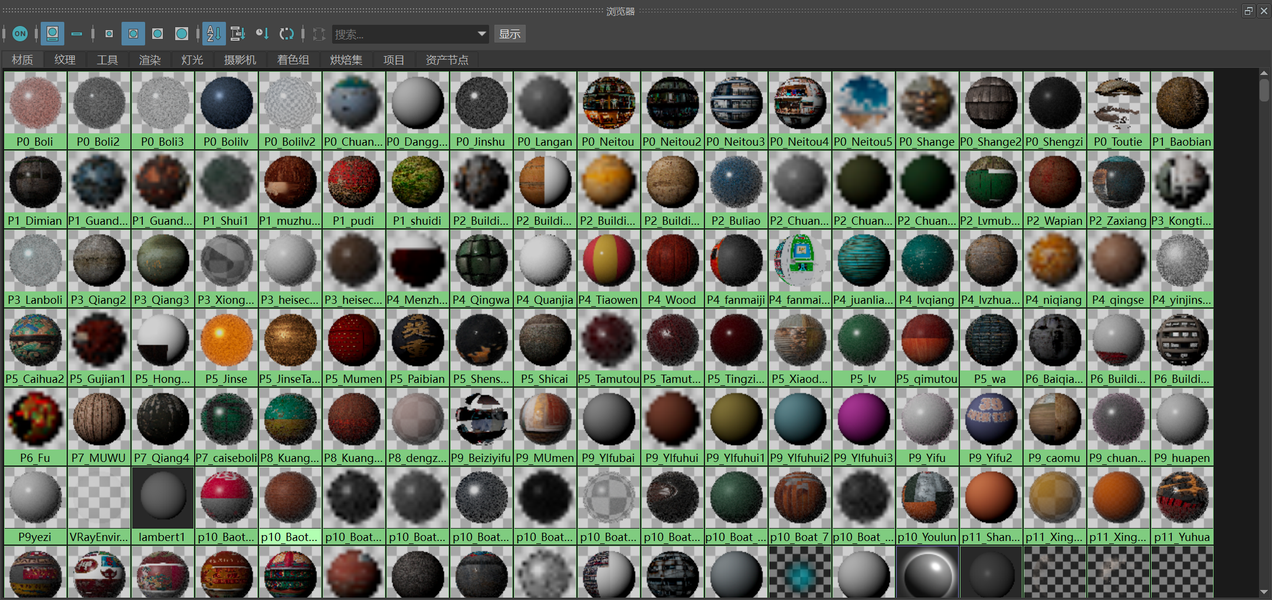Select the P0_Shengzi material swatch
This screenshot has height=600, width=1272.
pos(1055,110)
